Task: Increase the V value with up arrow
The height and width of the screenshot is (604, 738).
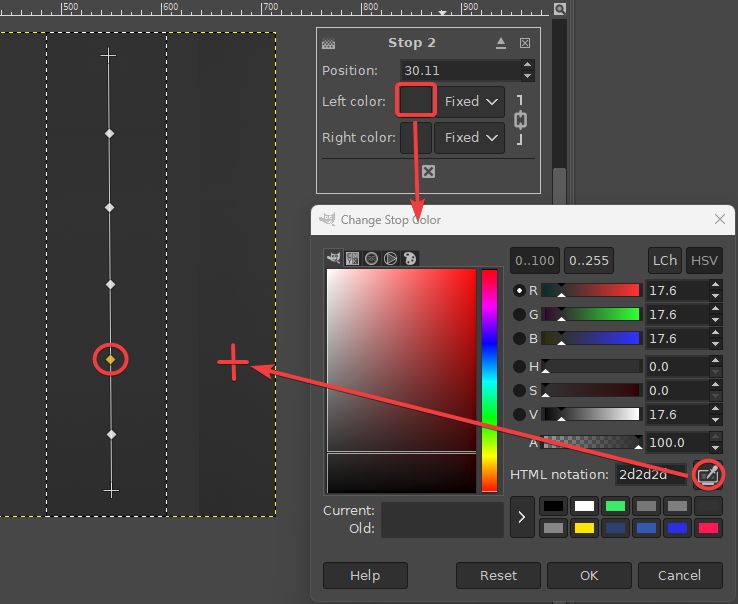Action: click(x=715, y=409)
